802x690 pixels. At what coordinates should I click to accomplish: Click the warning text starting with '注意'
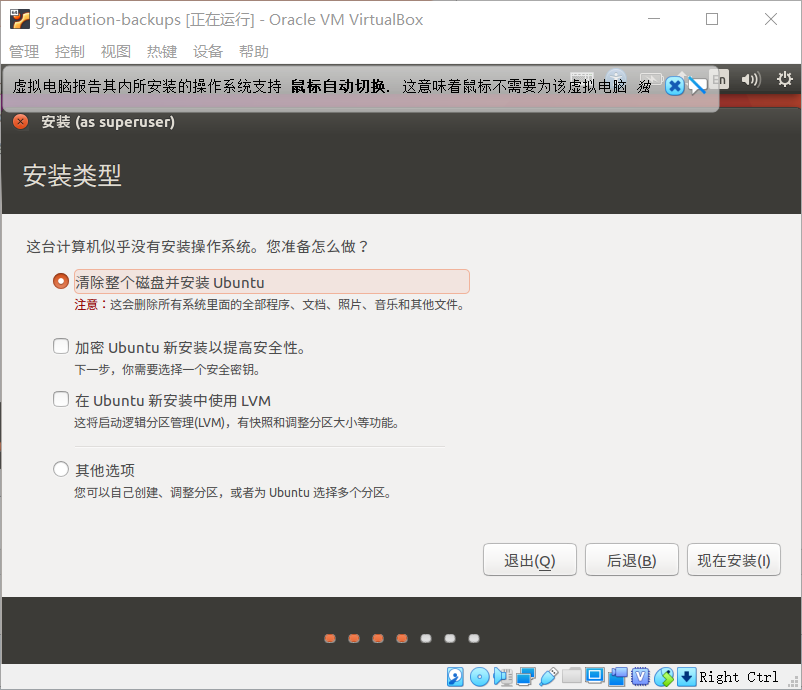click(270, 305)
